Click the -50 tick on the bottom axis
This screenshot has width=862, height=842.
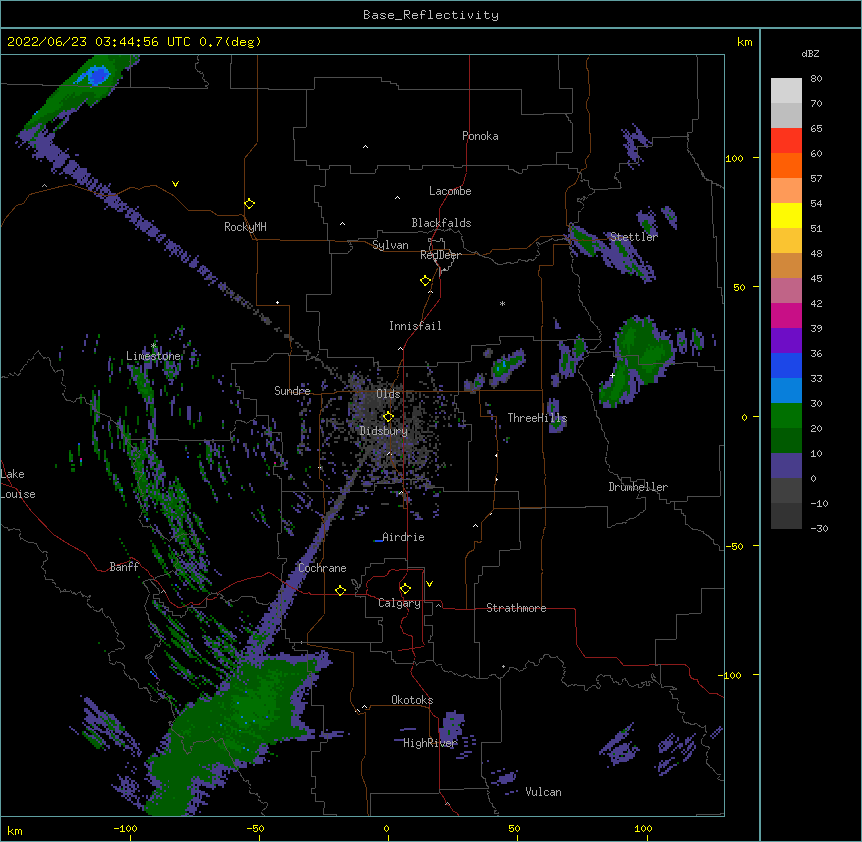pos(256,828)
